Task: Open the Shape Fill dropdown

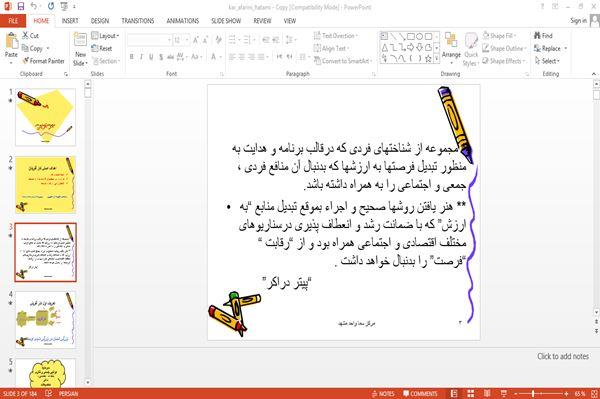Action: tap(500, 36)
